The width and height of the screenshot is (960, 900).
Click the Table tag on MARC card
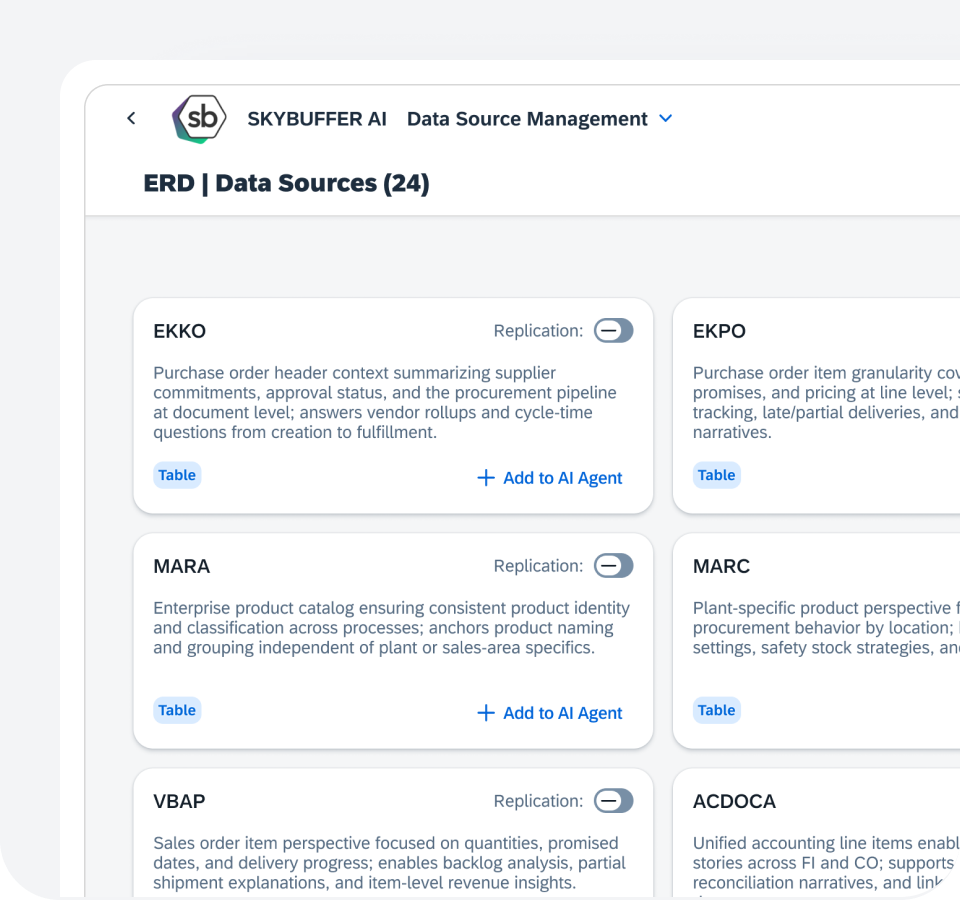click(716, 710)
